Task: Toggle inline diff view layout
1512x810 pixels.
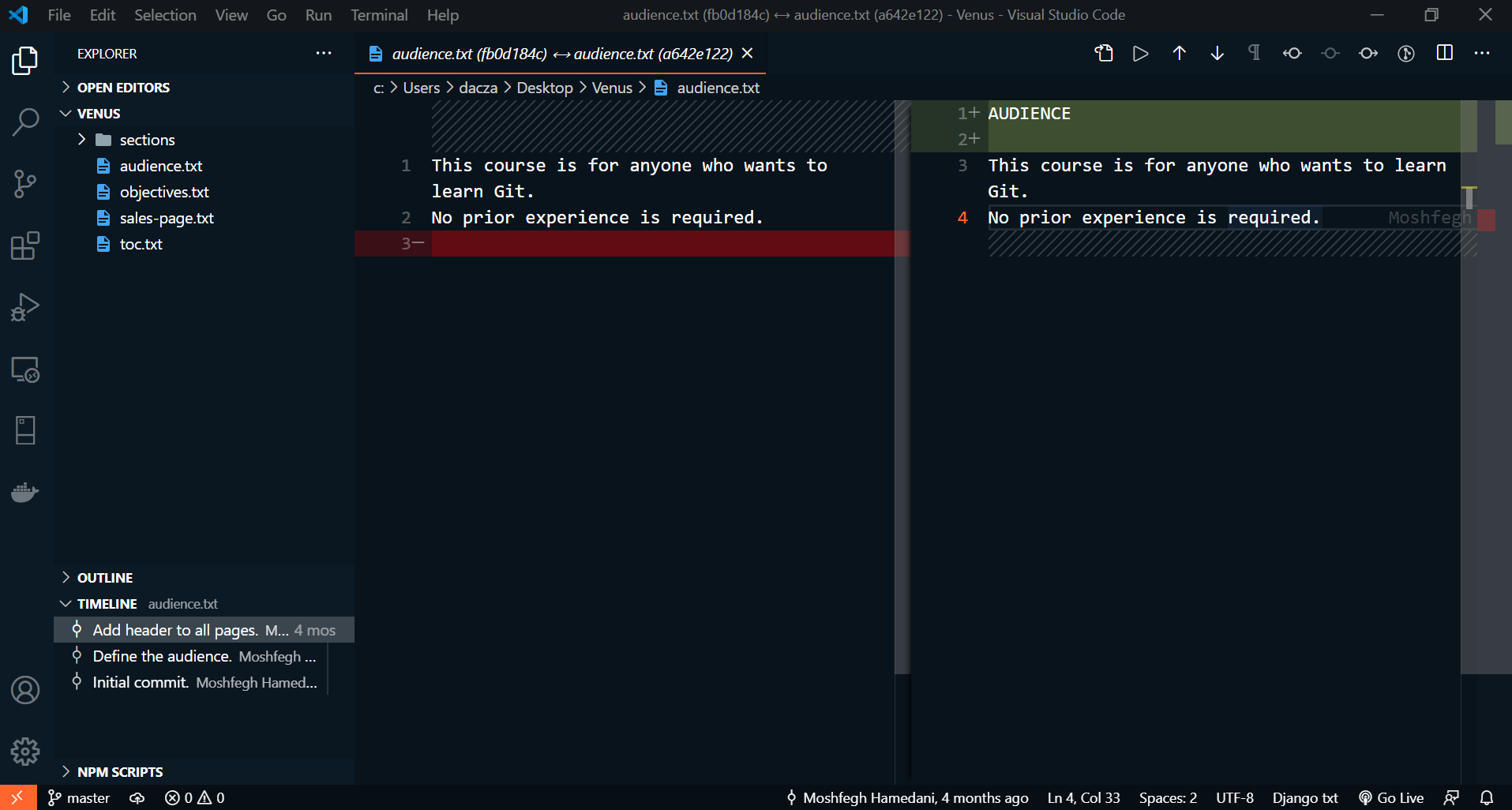Action: [1444, 54]
